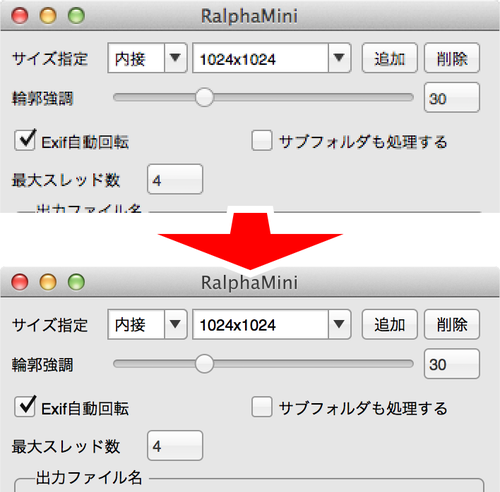Uncheck Exif自動回転 in the upper window

click(25, 140)
